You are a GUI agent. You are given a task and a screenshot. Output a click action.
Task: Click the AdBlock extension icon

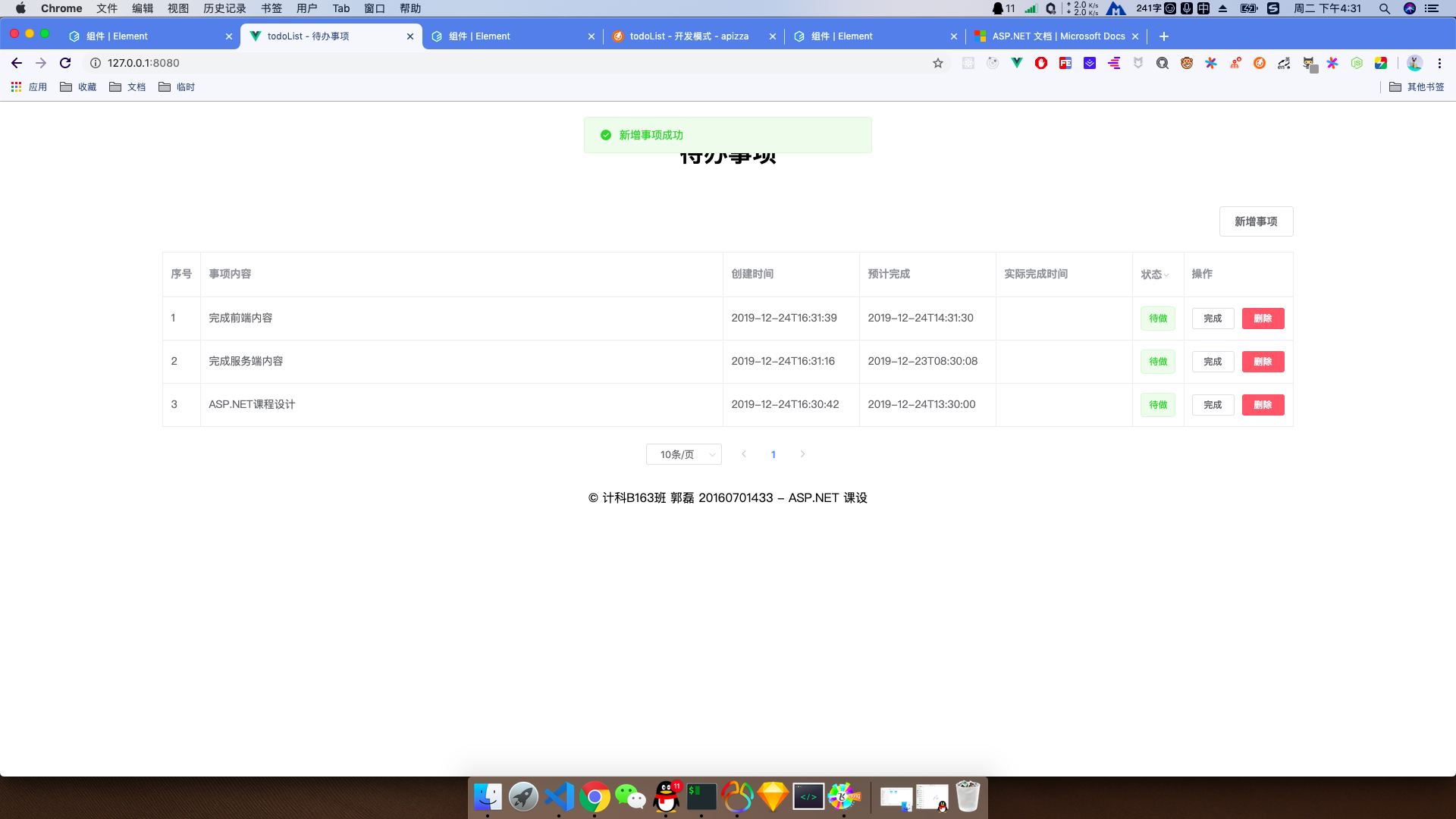[1040, 63]
